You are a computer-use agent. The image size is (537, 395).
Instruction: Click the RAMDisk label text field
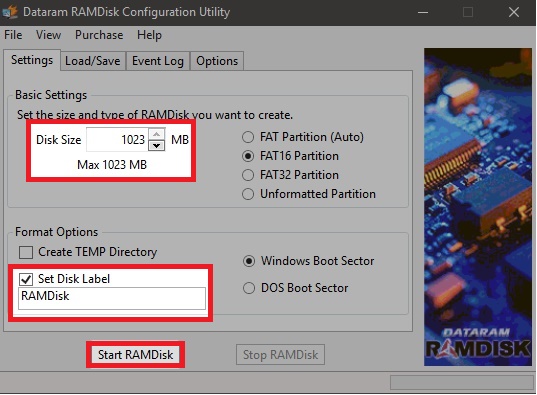(x=112, y=298)
